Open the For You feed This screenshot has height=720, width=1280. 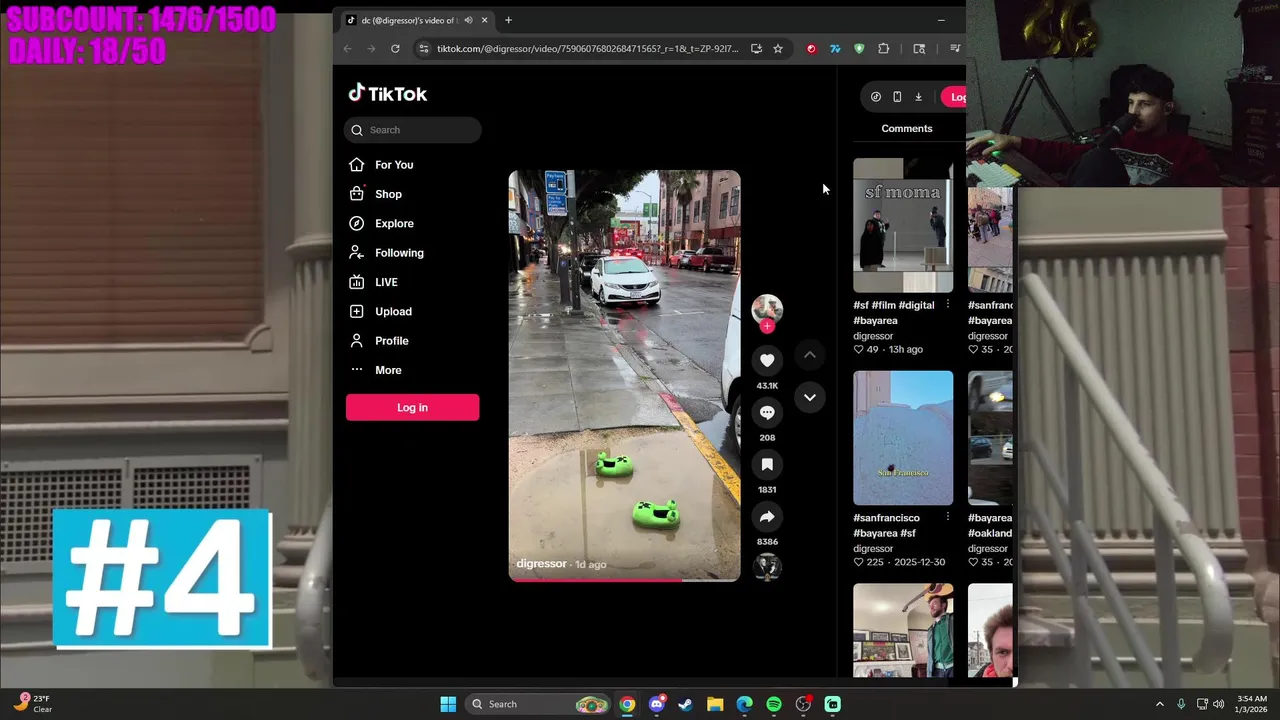pyautogui.click(x=381, y=165)
